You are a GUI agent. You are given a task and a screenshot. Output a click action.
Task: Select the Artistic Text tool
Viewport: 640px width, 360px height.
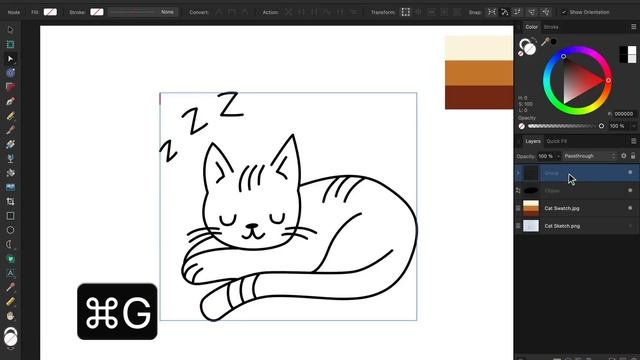click(x=11, y=273)
